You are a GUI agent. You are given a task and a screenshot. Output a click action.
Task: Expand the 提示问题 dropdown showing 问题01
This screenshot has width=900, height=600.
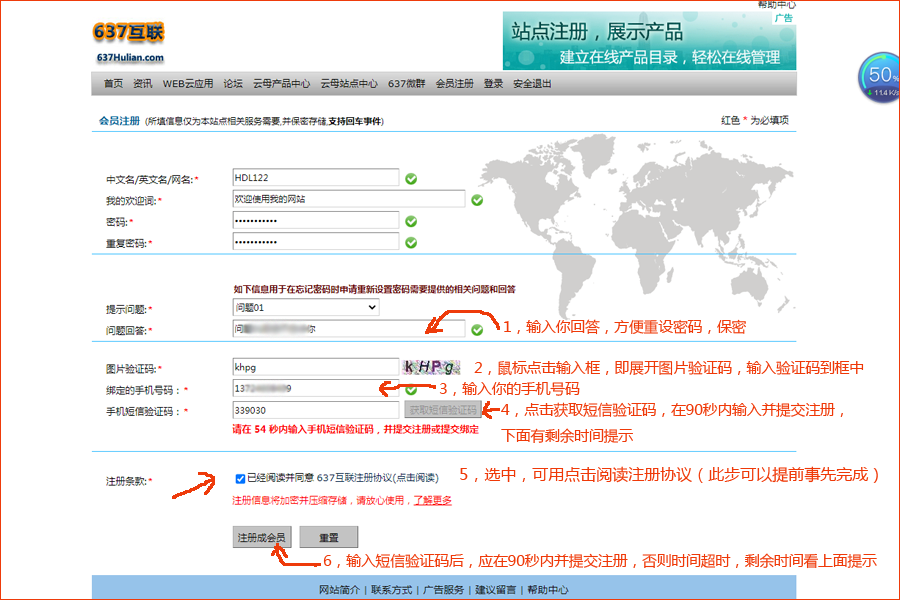pyautogui.click(x=305, y=308)
